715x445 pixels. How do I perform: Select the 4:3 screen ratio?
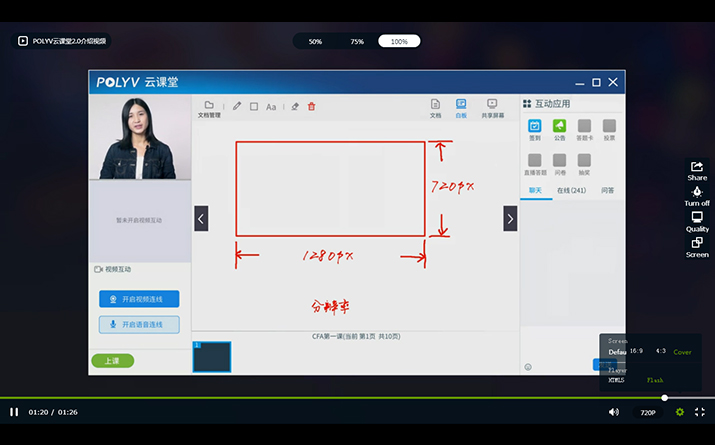tap(660, 352)
